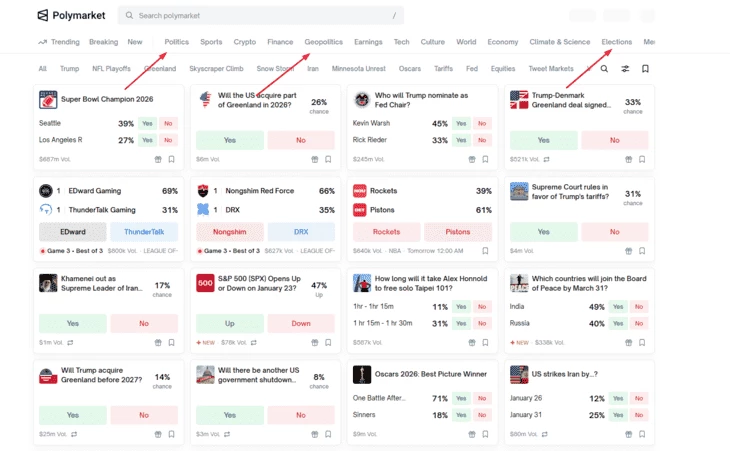Choose Yes on US acquiring Greenland 2026

click(x=230, y=141)
